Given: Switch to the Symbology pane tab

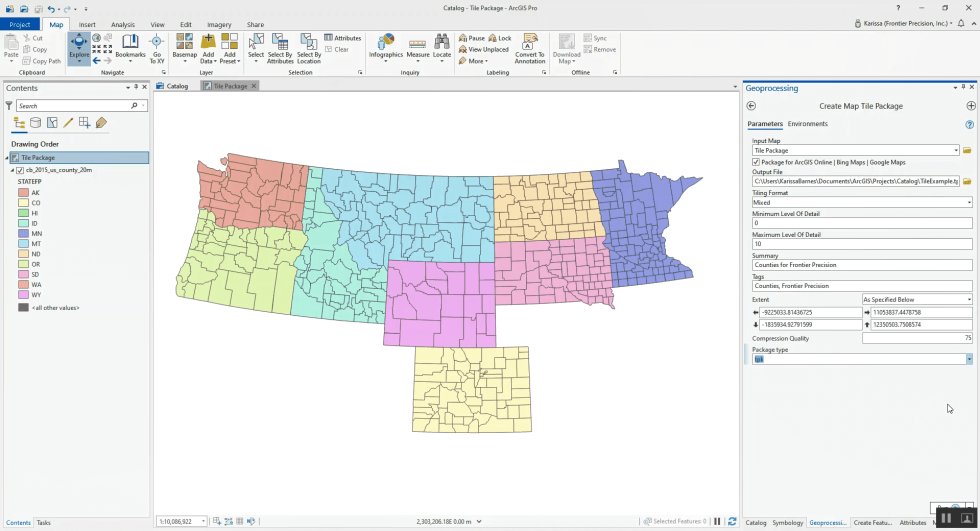Looking at the screenshot, I should click(x=788, y=522).
